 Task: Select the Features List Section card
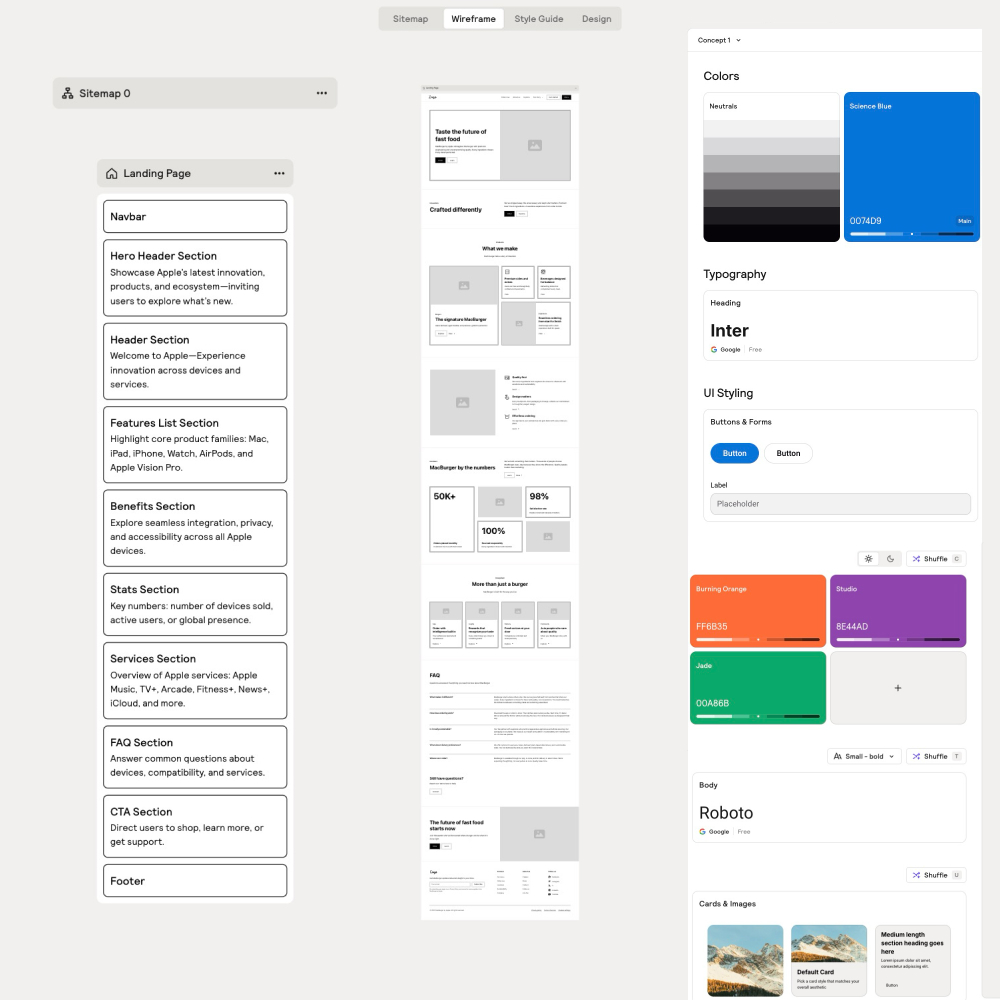[x=195, y=445]
